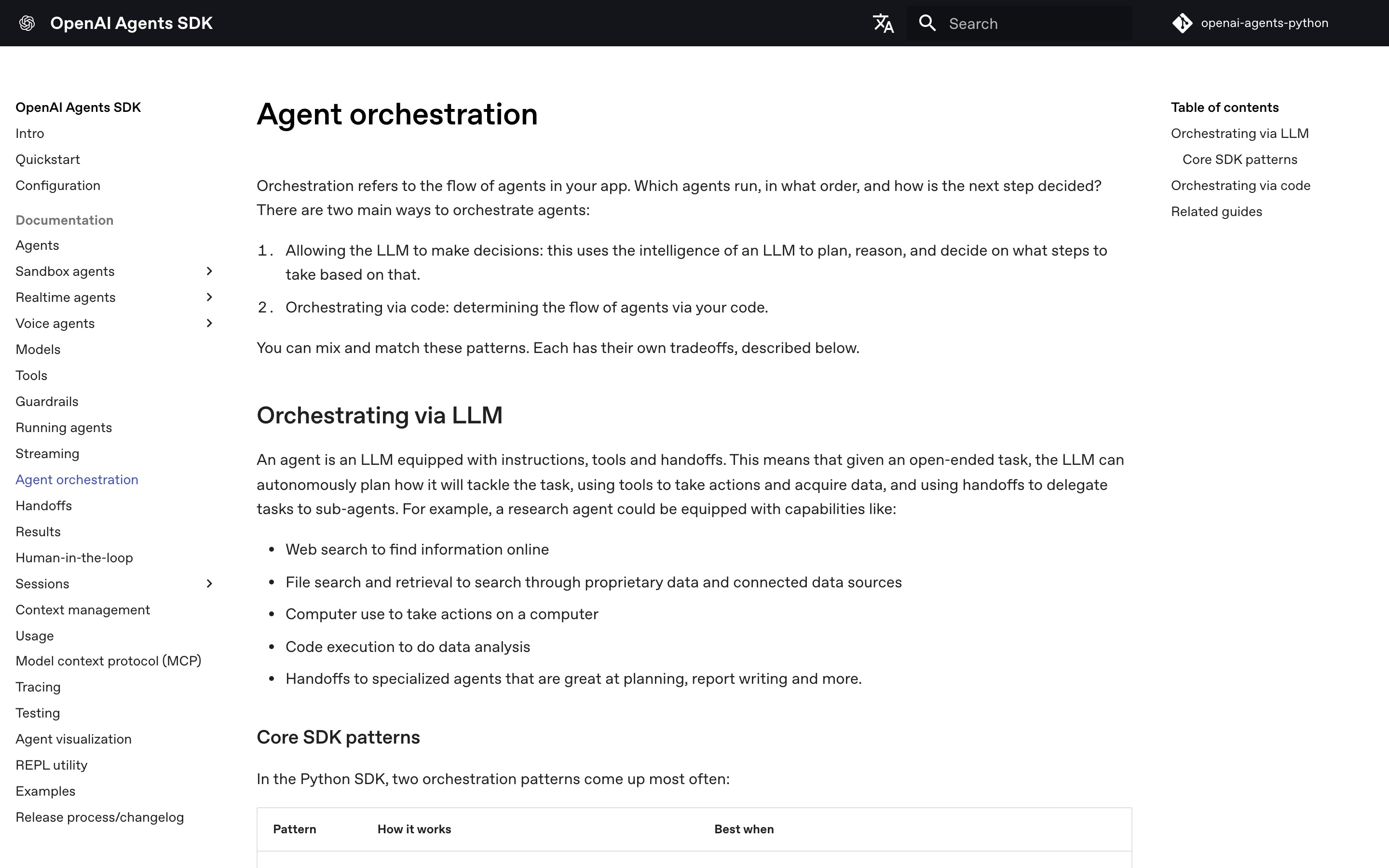This screenshot has width=1389, height=868.
Task: Jump to Core SDK patterns in contents
Action: pos(1240,160)
